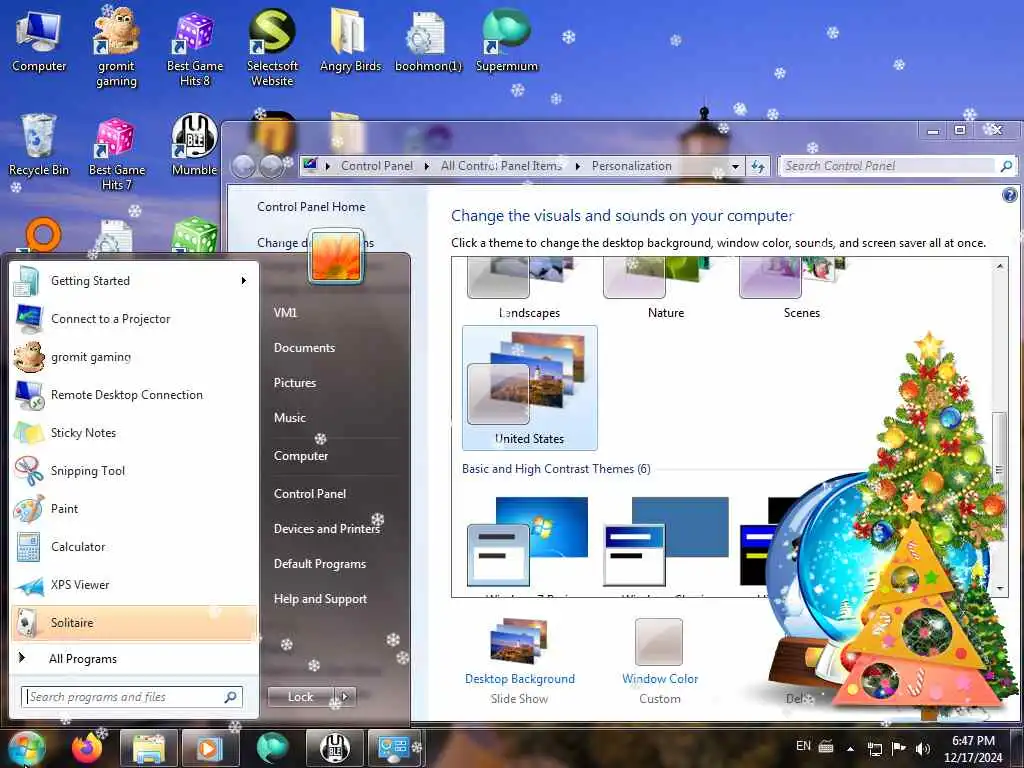
Task: Open Best Game Hits 8 desktop shortcut
Action: point(195,47)
